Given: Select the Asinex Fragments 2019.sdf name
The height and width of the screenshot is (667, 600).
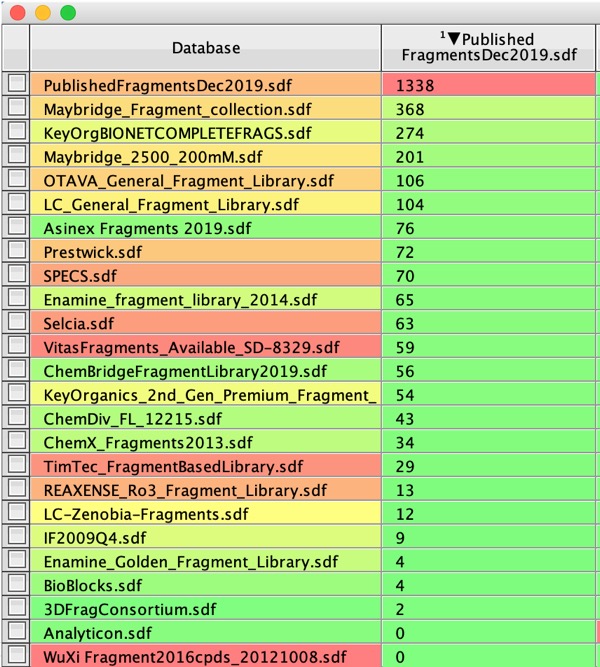Looking at the screenshot, I should click(147, 228).
